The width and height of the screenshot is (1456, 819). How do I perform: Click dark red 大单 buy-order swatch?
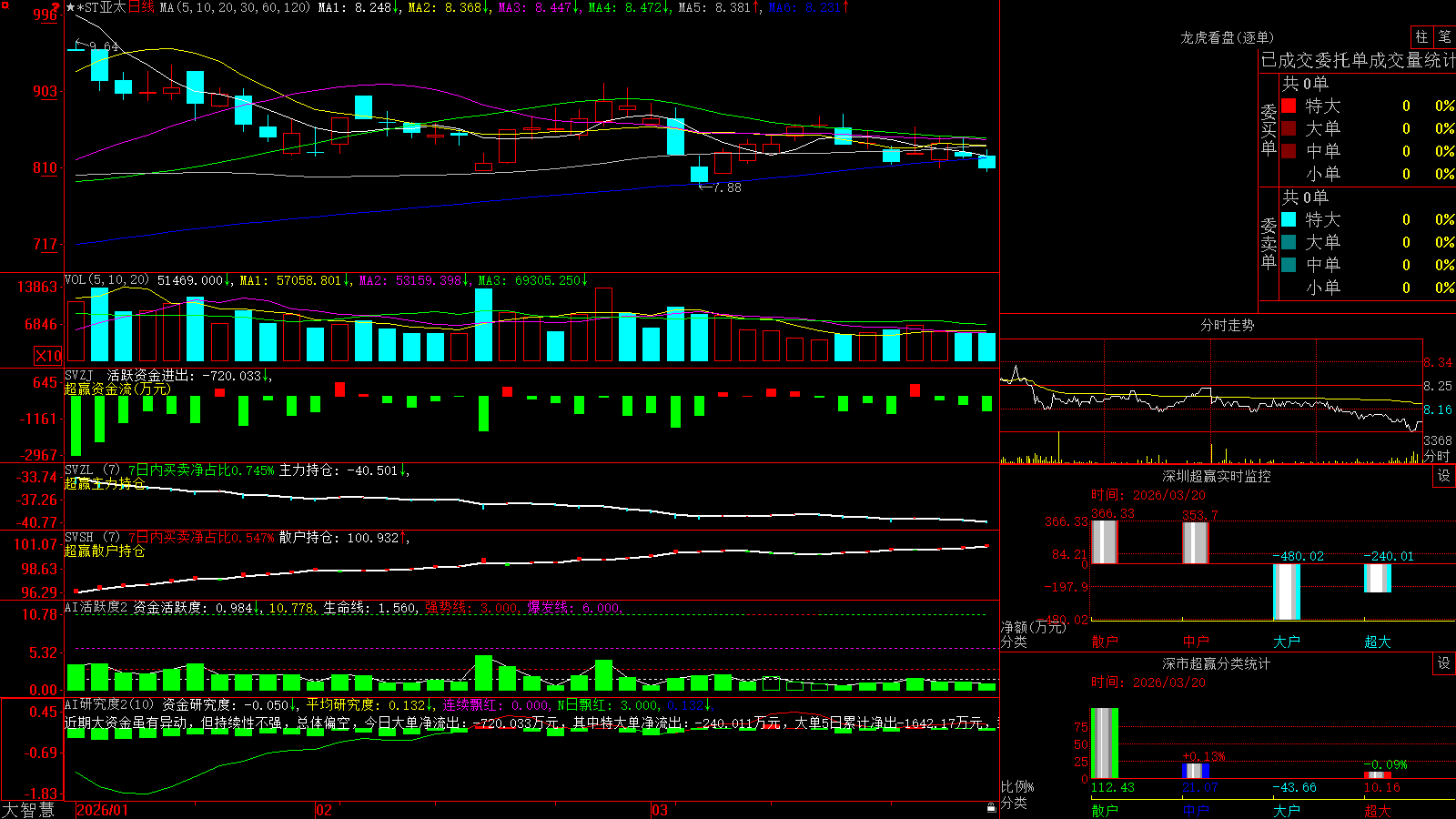(1289, 128)
